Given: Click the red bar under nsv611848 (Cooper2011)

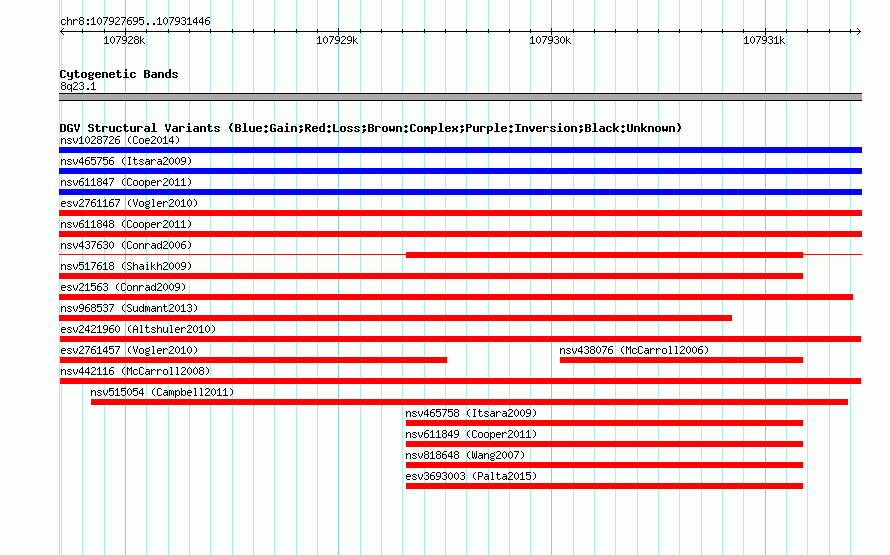Looking at the screenshot, I should tap(460, 234).
